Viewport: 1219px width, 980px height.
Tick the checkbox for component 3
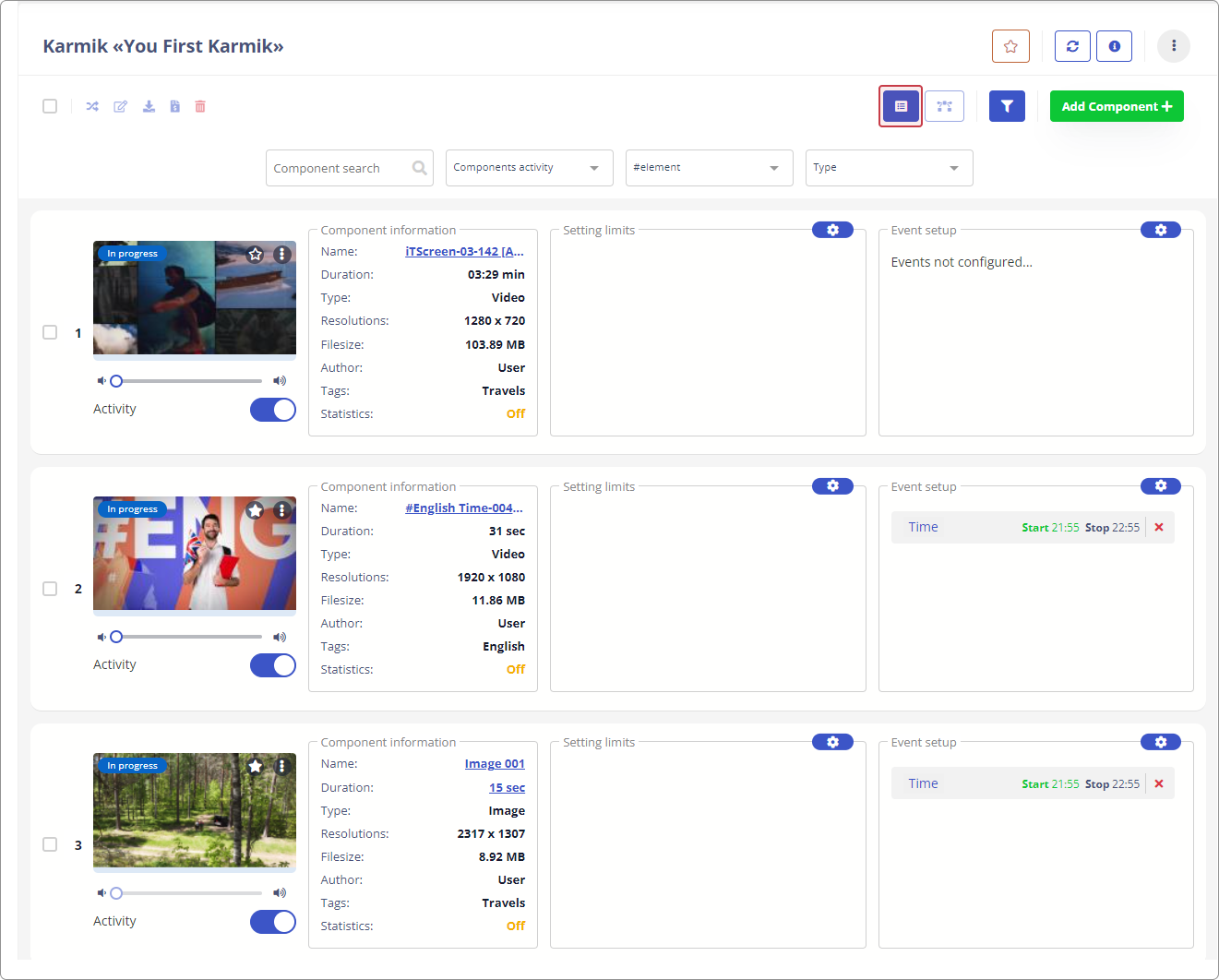point(50,844)
